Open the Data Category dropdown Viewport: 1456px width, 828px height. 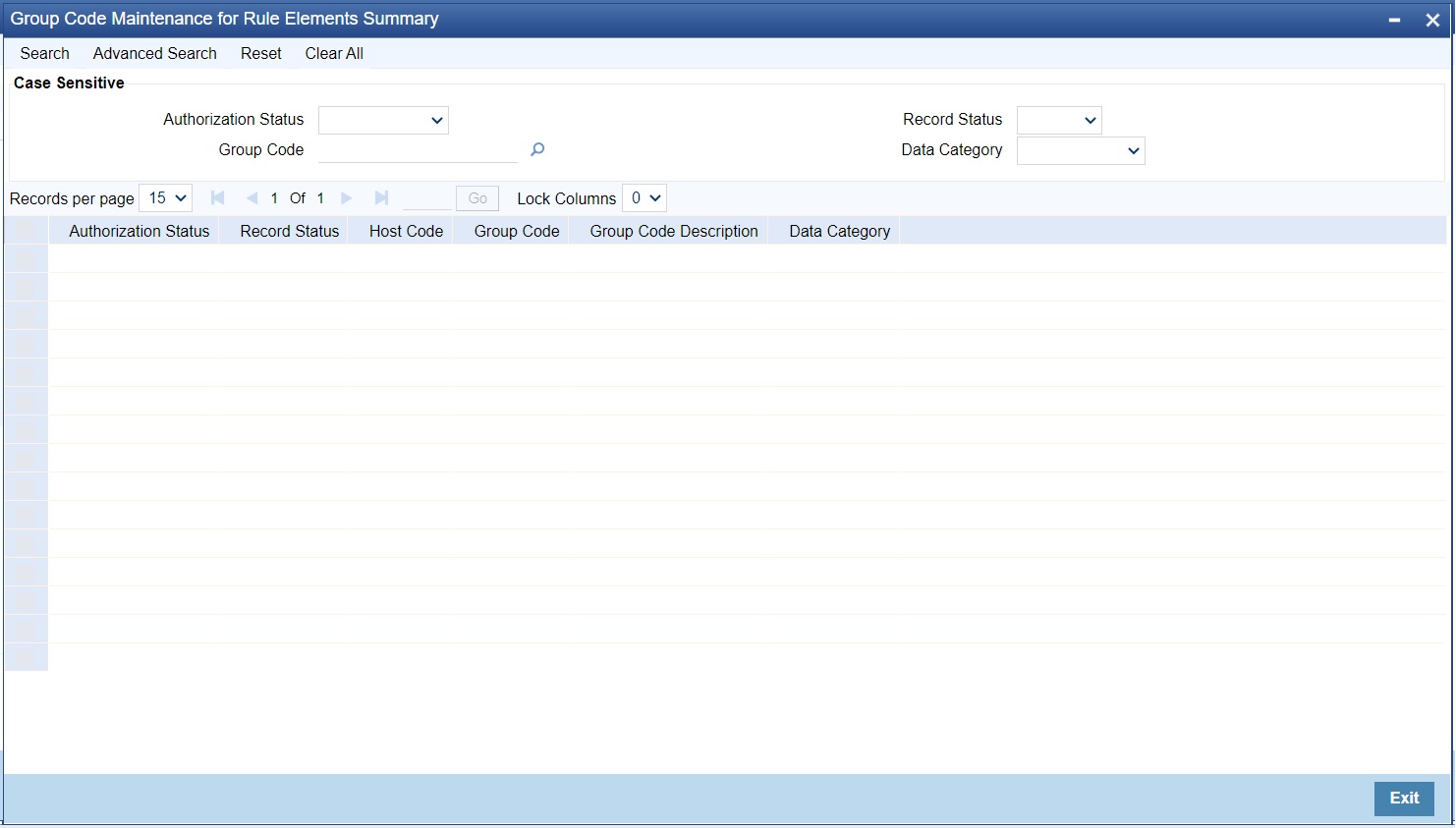(1081, 150)
